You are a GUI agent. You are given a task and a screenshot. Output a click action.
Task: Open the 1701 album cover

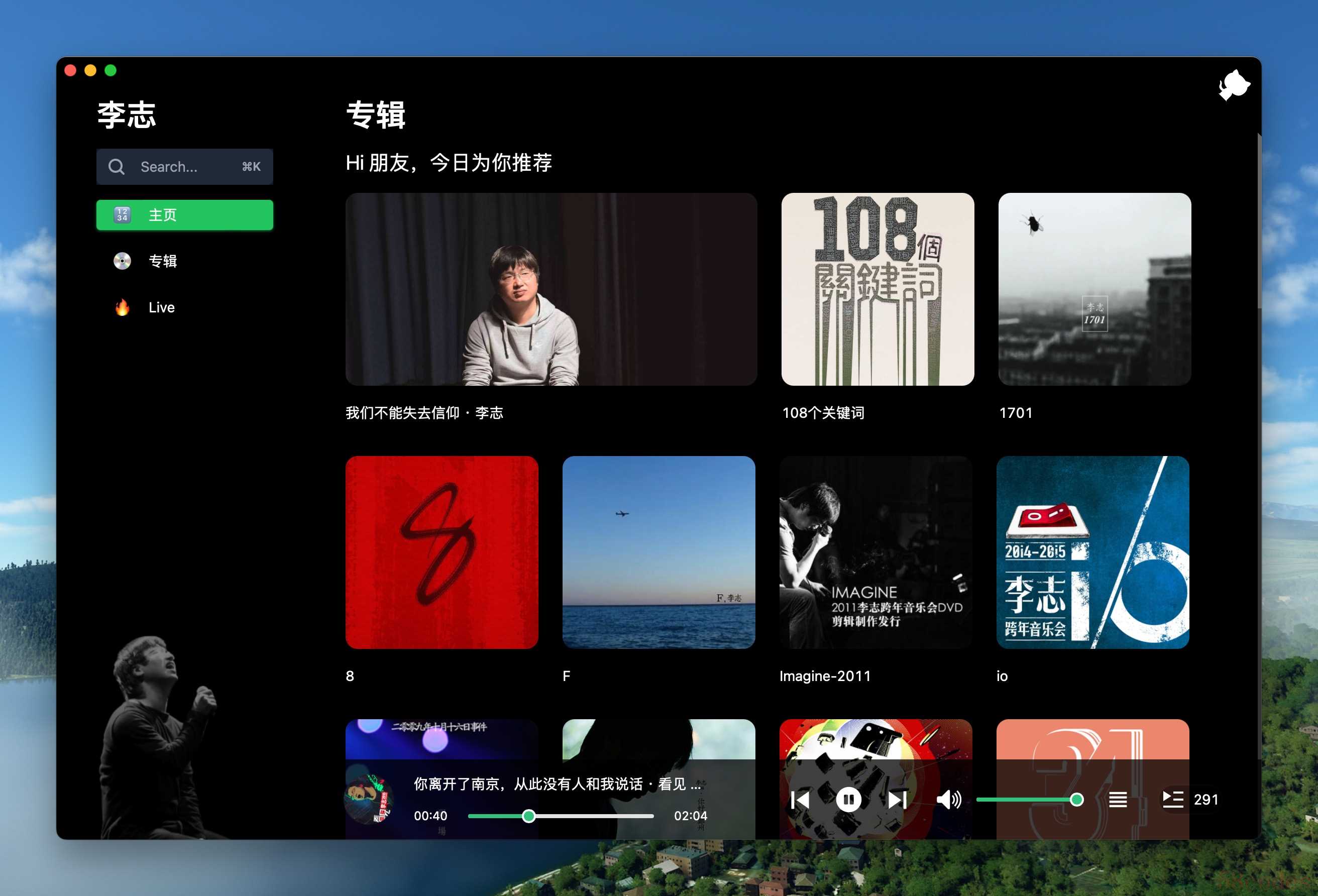click(x=1094, y=289)
